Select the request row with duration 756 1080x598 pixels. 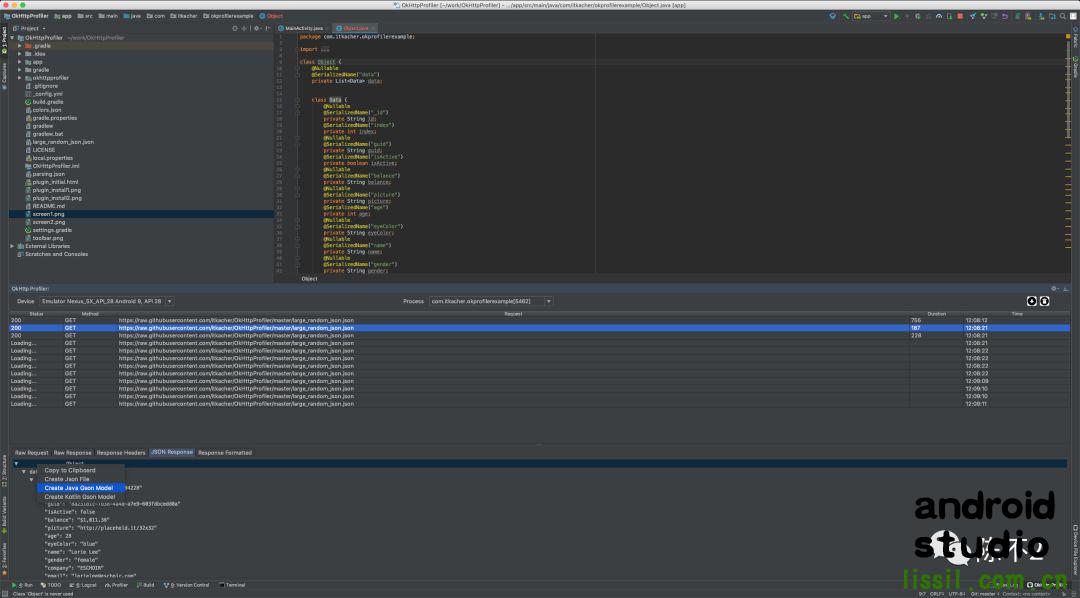pos(539,320)
